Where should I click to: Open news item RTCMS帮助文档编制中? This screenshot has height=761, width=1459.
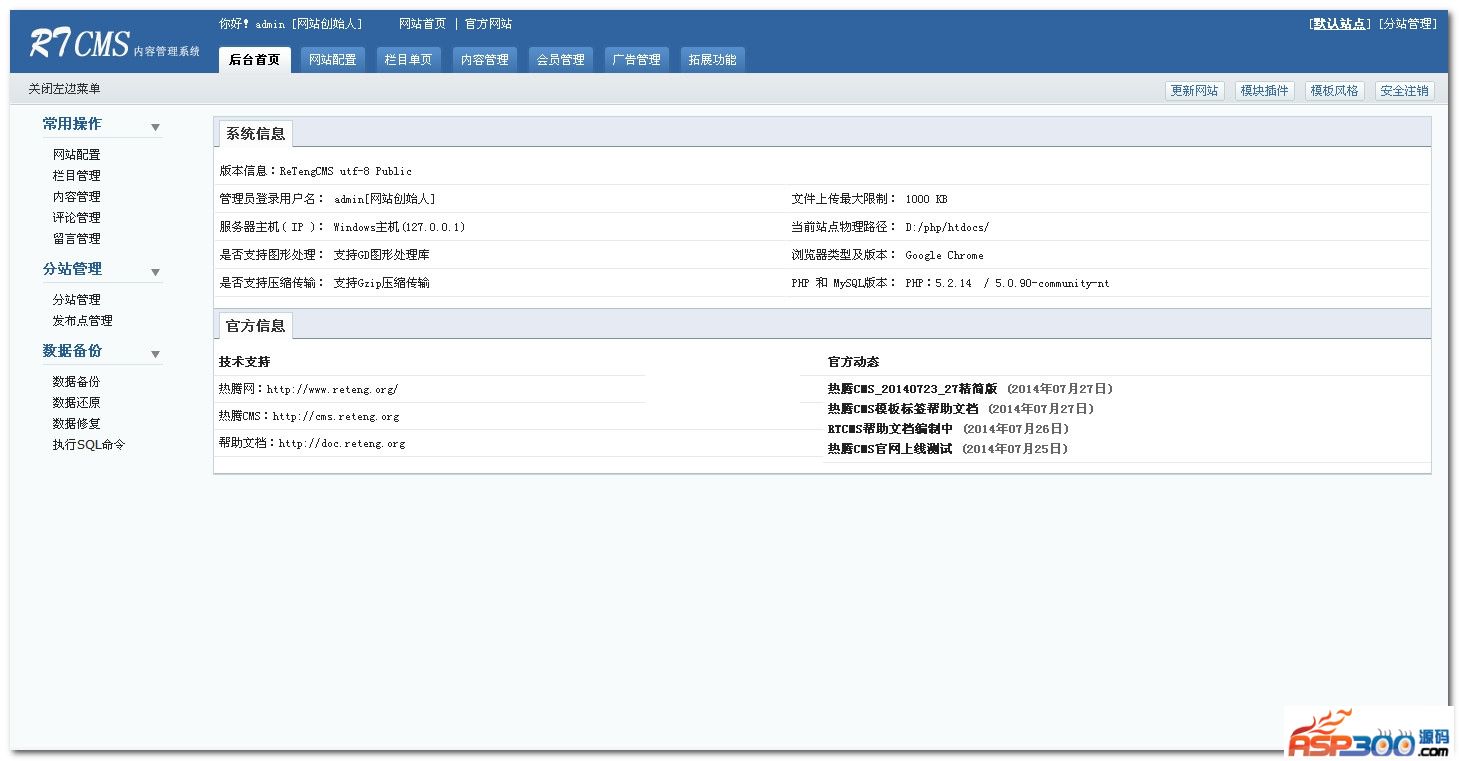891,429
